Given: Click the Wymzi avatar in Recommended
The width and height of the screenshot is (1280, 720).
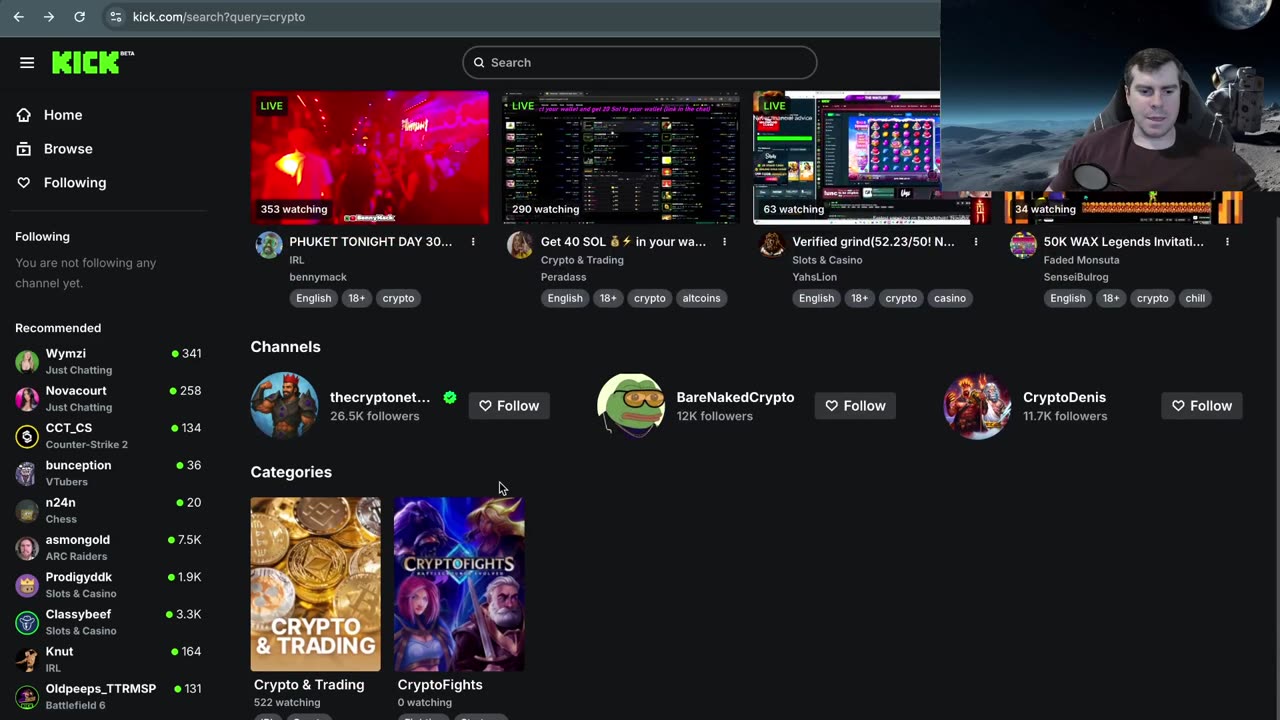Looking at the screenshot, I should (27, 361).
